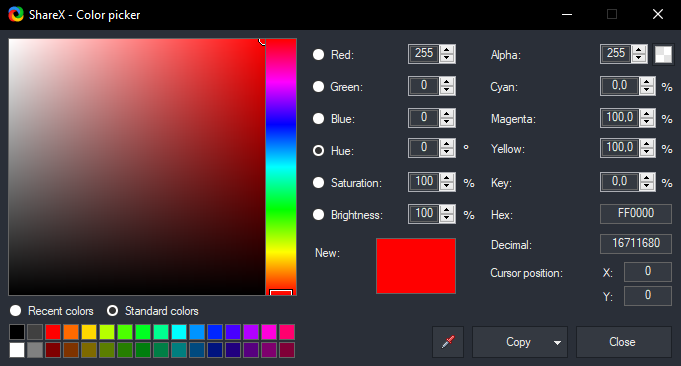Pick the pure blue standard color swatch

[x=215, y=332]
